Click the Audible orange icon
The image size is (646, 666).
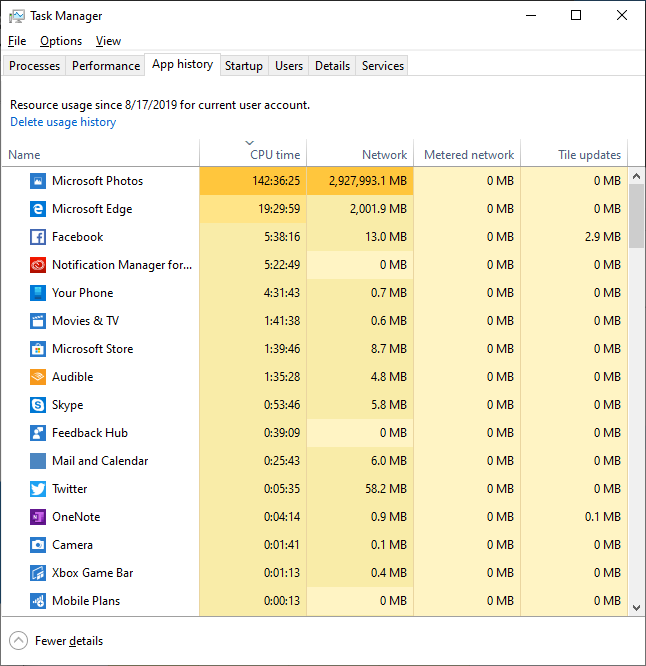coord(38,377)
